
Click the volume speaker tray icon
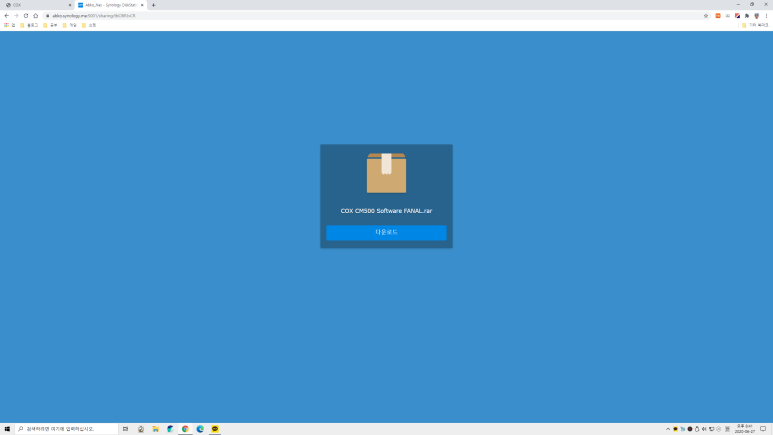point(704,429)
